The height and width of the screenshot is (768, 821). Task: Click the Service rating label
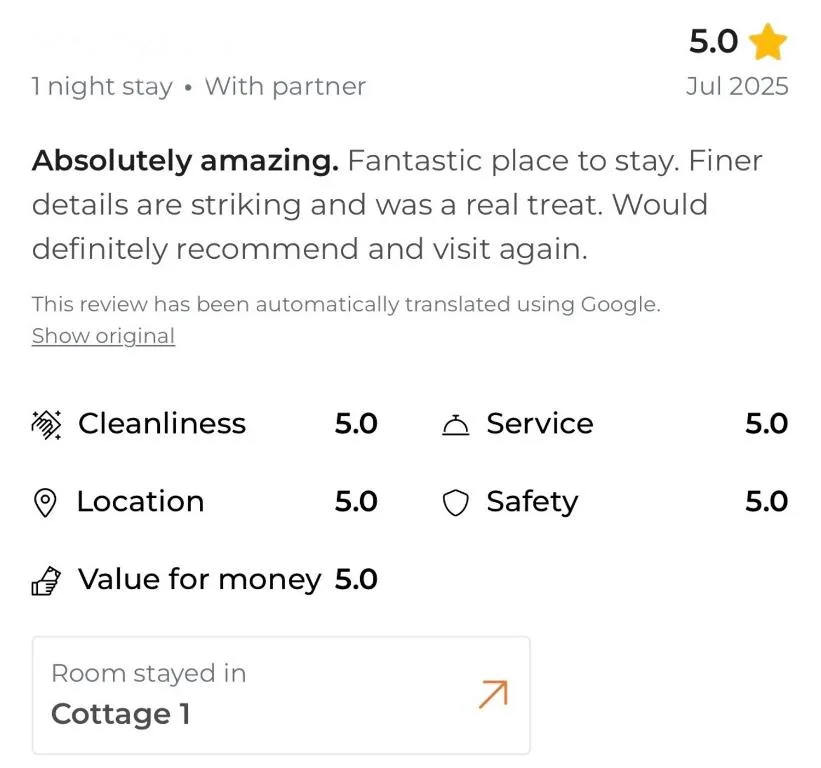[540, 424]
